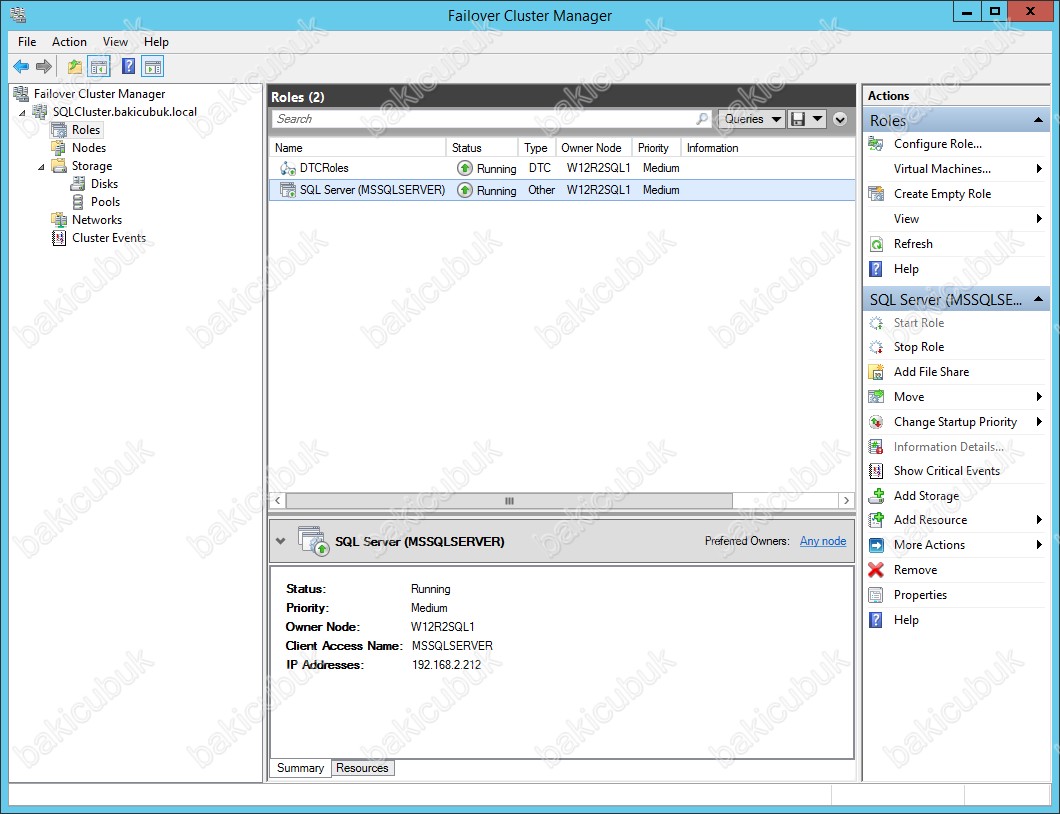Screen dimensions: 1060x814
Task: Click Add File Share action
Action: tap(931, 372)
